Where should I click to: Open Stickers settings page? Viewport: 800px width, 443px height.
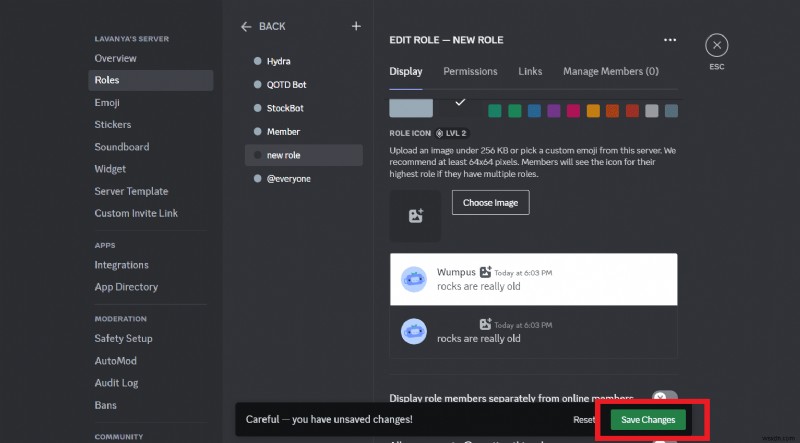[151, 125]
